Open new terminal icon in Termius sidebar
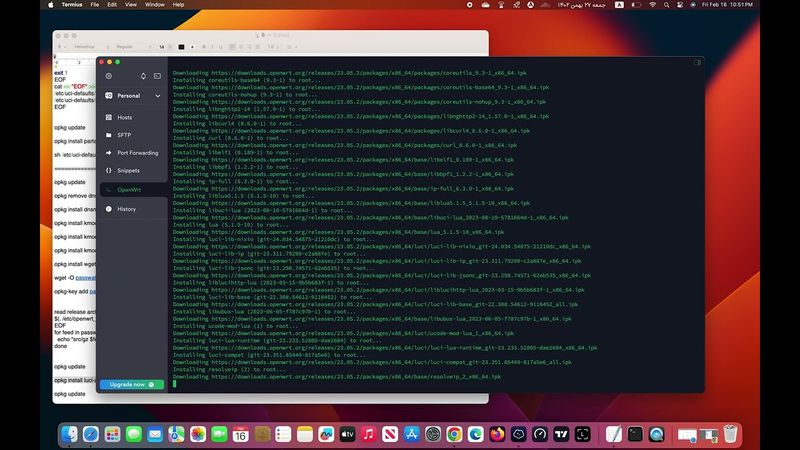The image size is (800, 450). (157, 76)
